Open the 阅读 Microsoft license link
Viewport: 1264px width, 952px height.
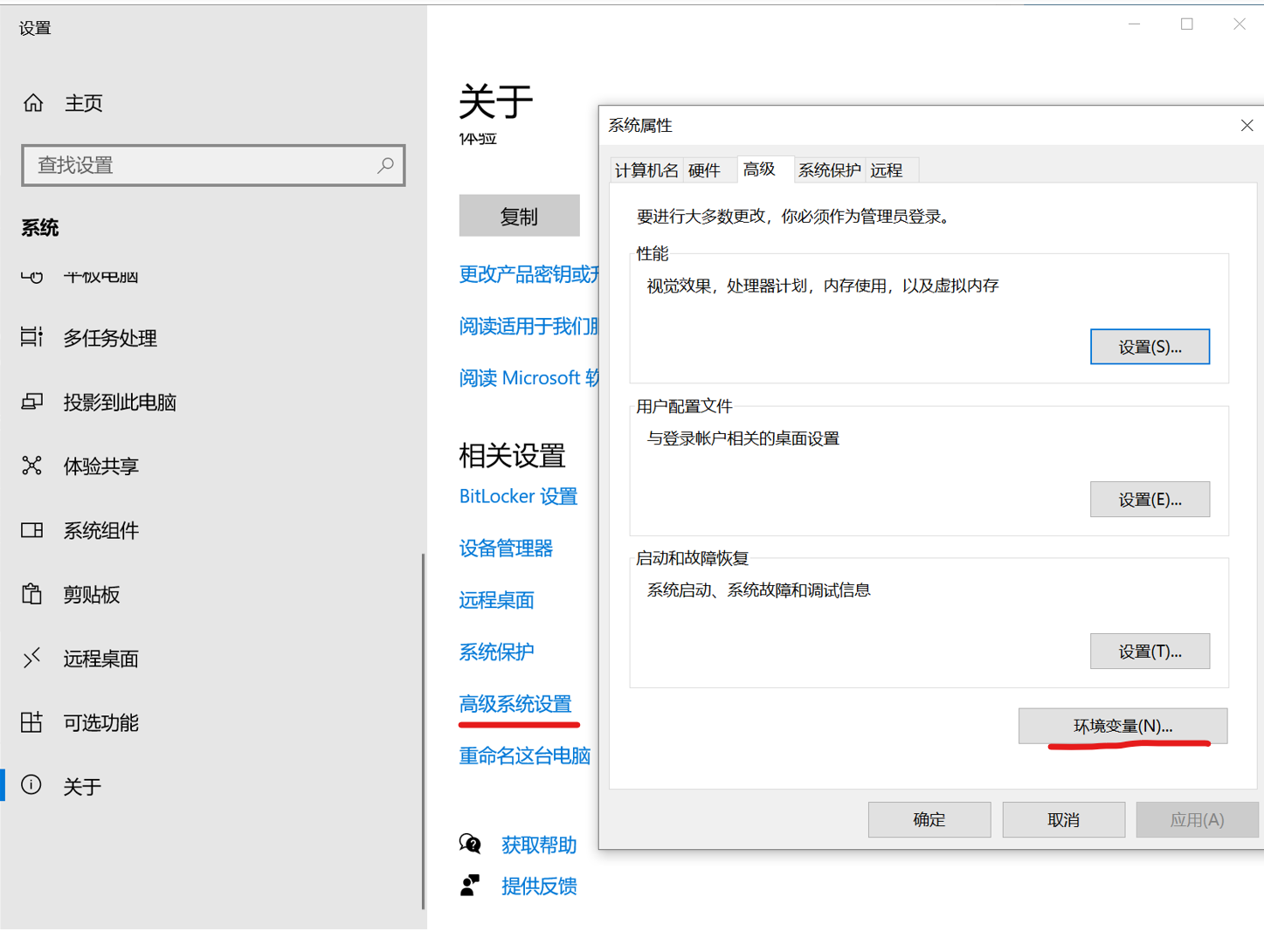528,377
